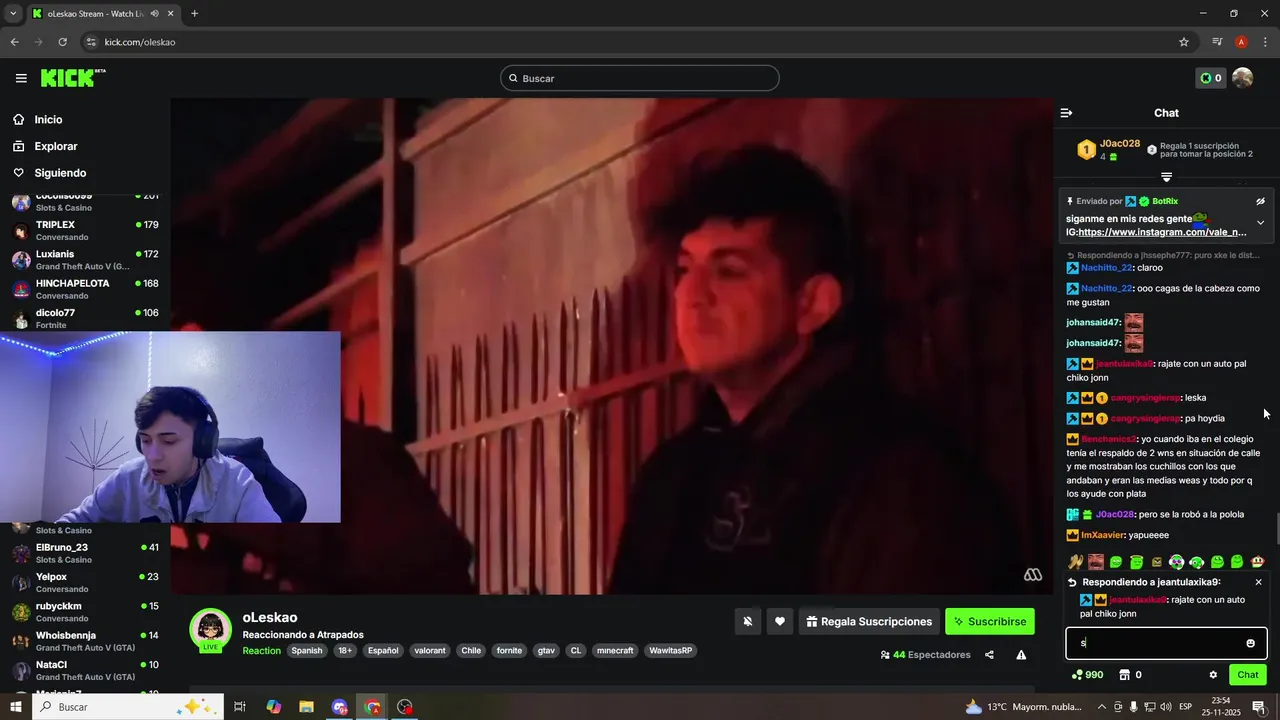This screenshot has height=720, width=1280.
Task: Open Luxianis channel in sidebar
Action: click(x=85, y=260)
